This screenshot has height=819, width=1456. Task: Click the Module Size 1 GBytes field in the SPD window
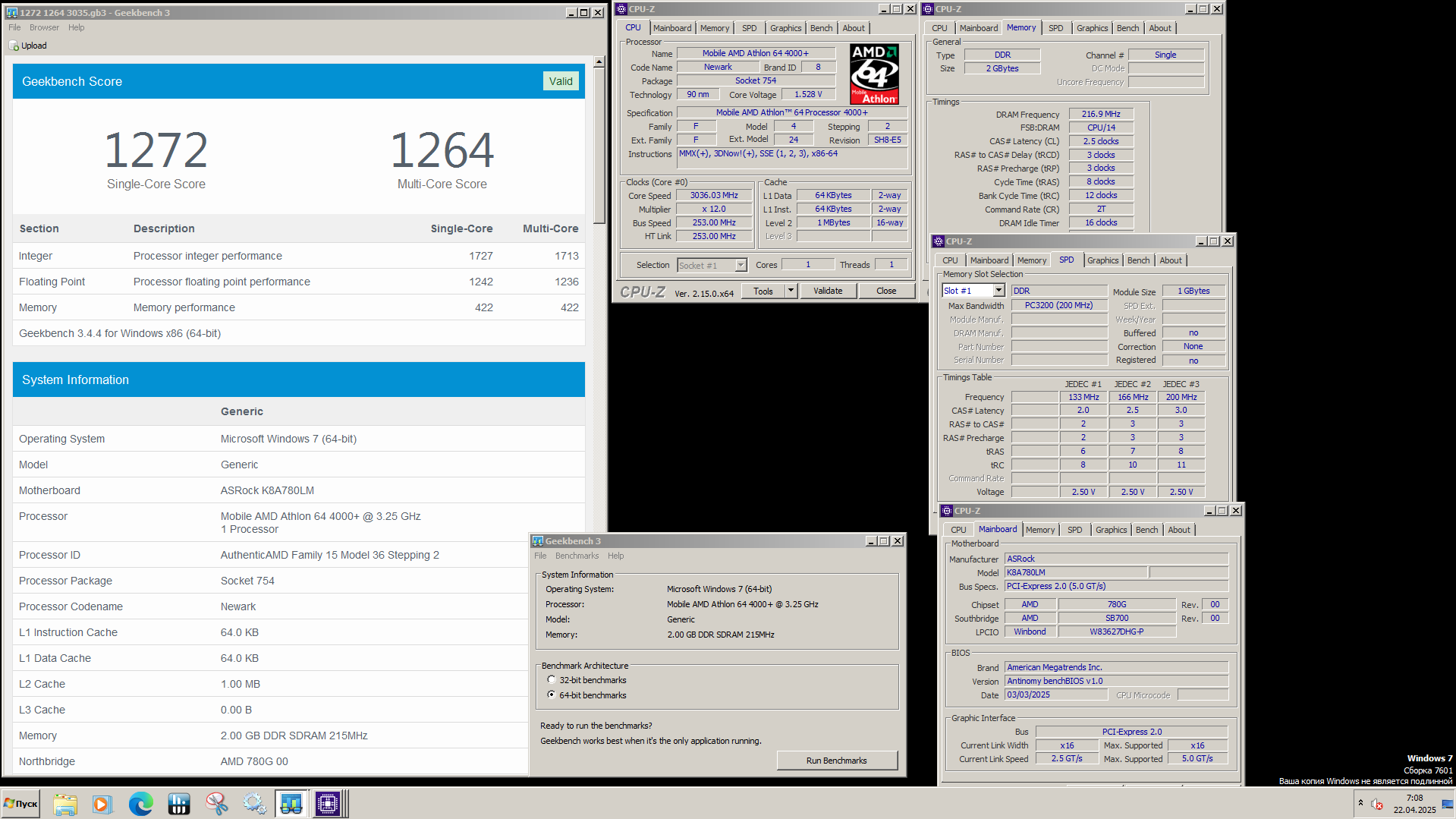coord(1193,291)
